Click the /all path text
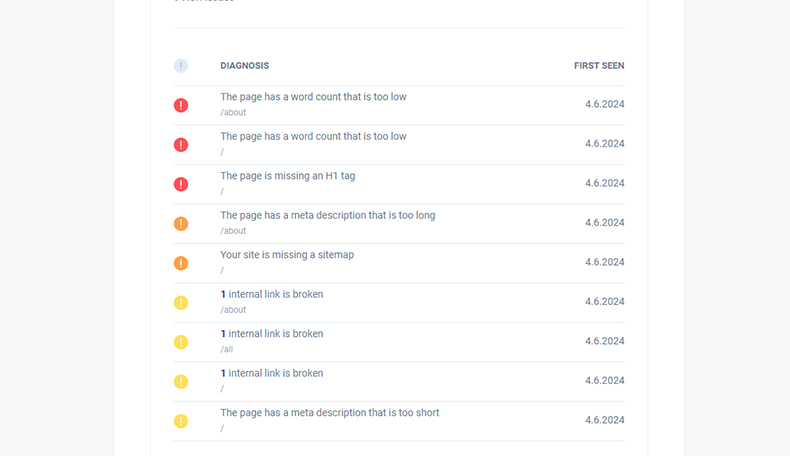Viewport: 790px width, 456px height. 227,349
